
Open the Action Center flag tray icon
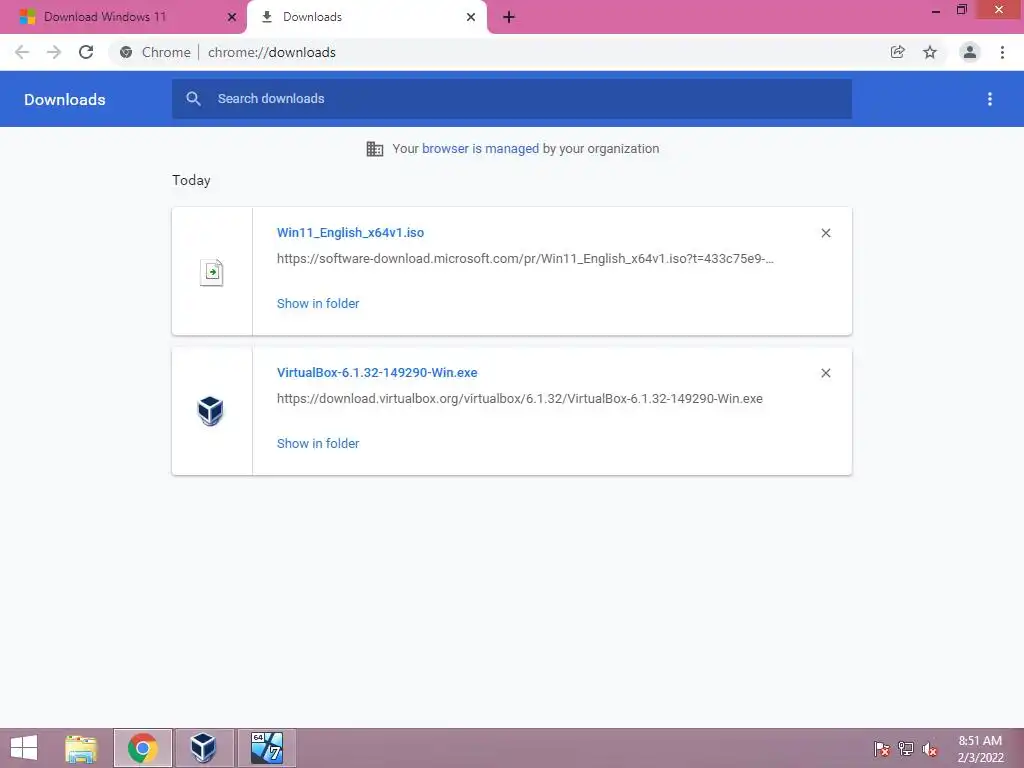[x=882, y=748]
